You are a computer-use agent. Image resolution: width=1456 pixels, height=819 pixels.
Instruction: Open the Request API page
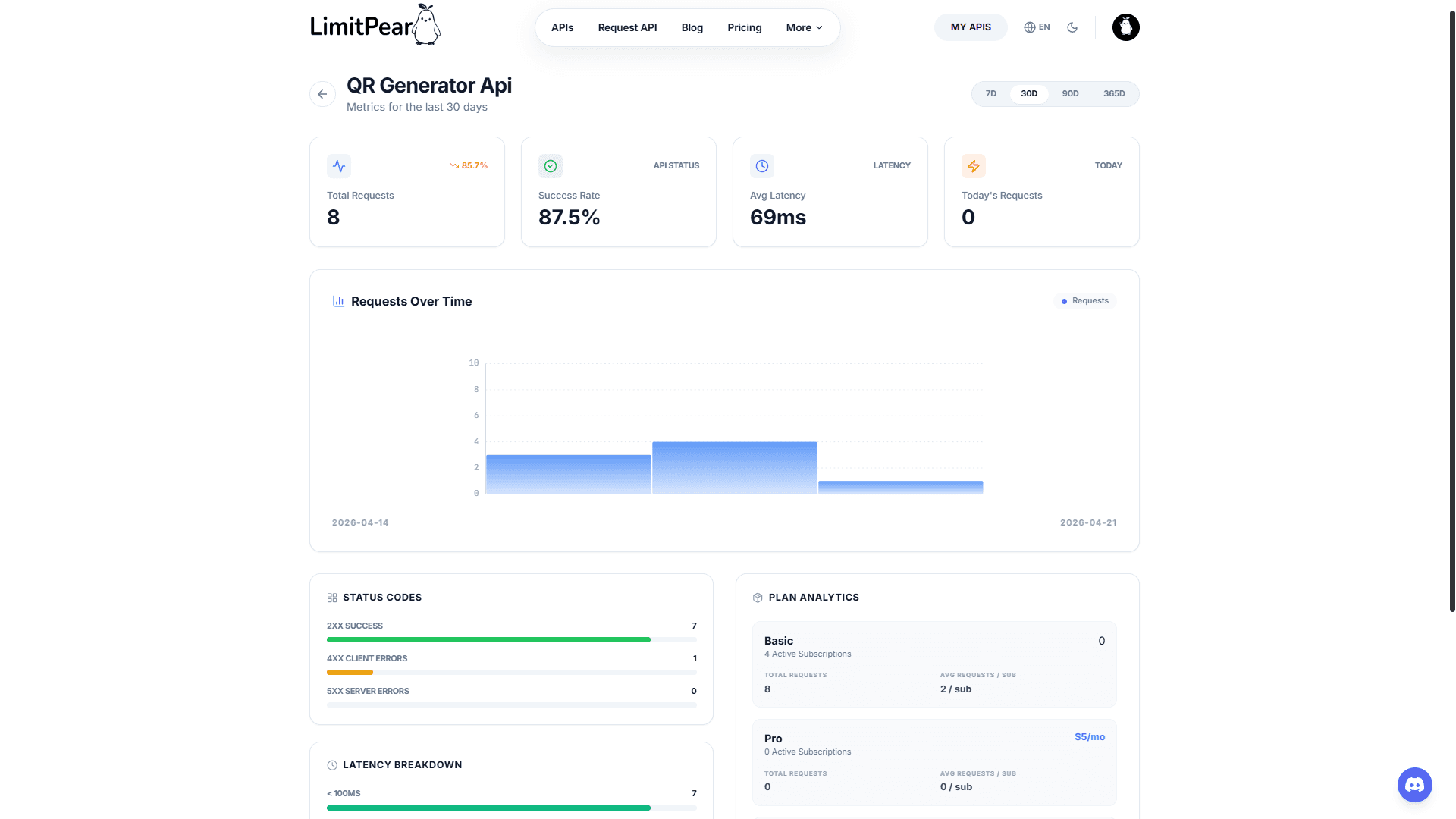(x=627, y=27)
